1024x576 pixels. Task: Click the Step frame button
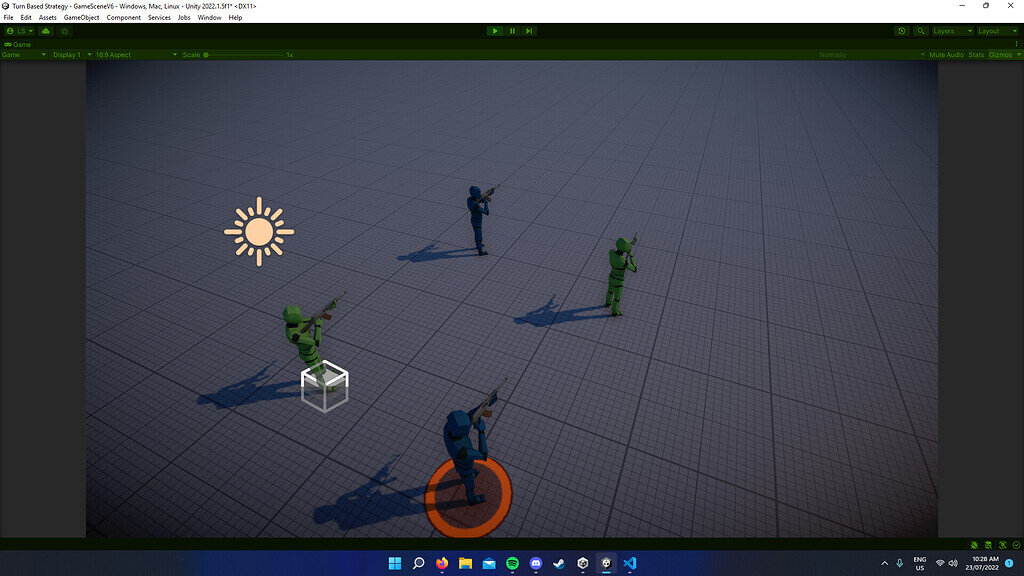[529, 30]
